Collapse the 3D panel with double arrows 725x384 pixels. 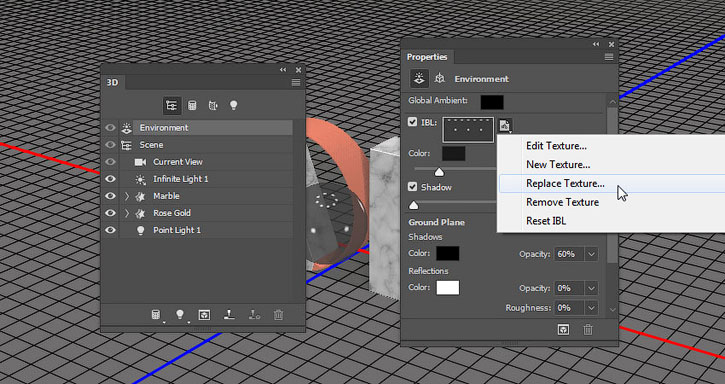(283, 70)
